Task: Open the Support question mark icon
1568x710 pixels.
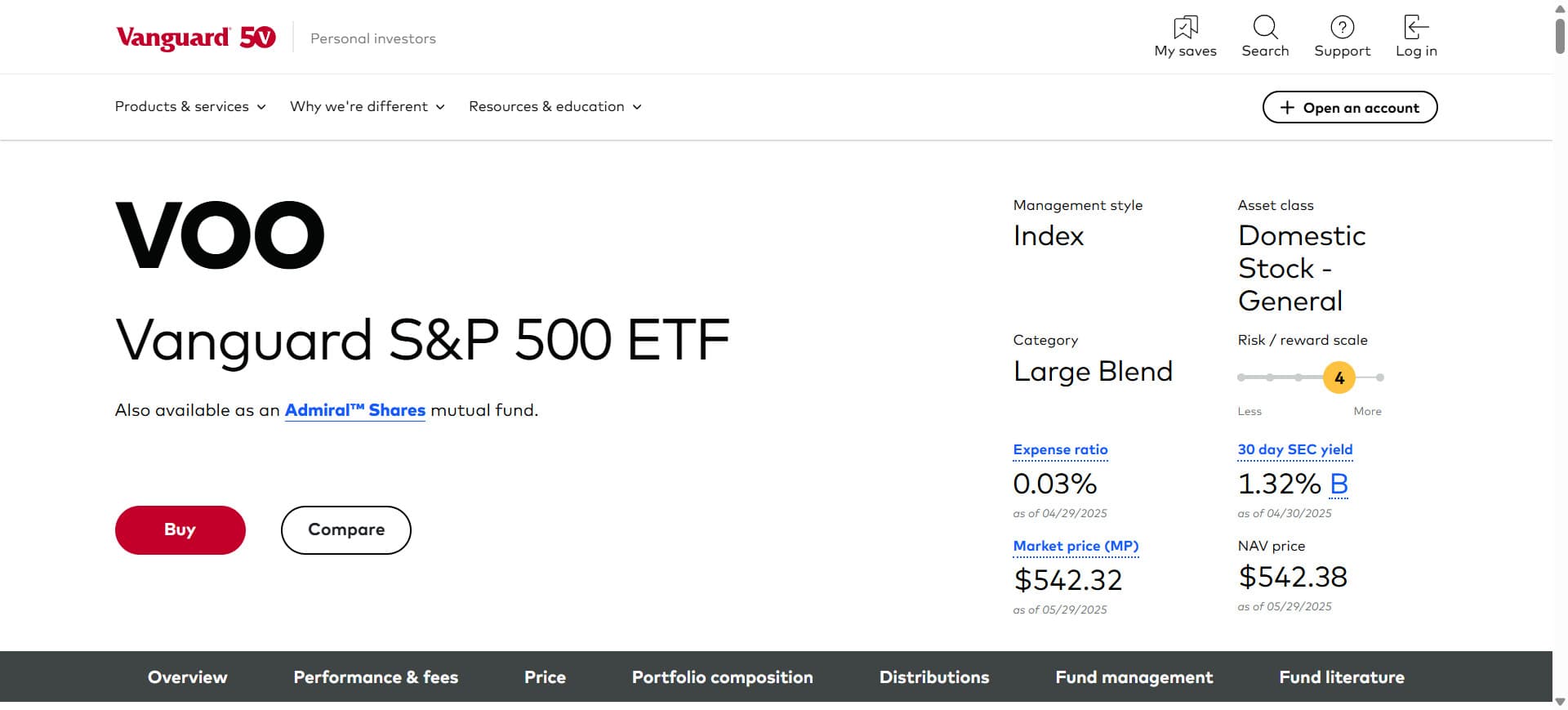Action: (x=1342, y=27)
